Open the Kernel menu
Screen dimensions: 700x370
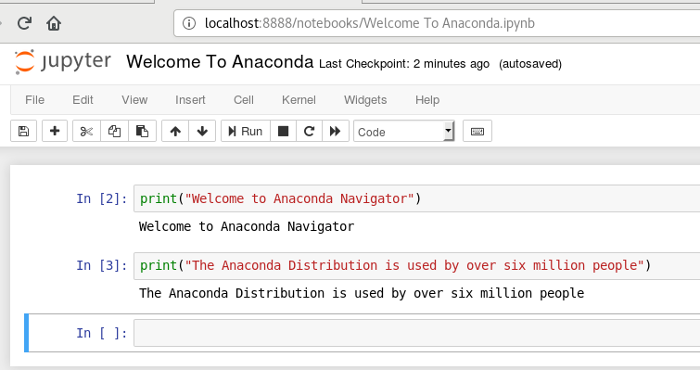tap(299, 100)
